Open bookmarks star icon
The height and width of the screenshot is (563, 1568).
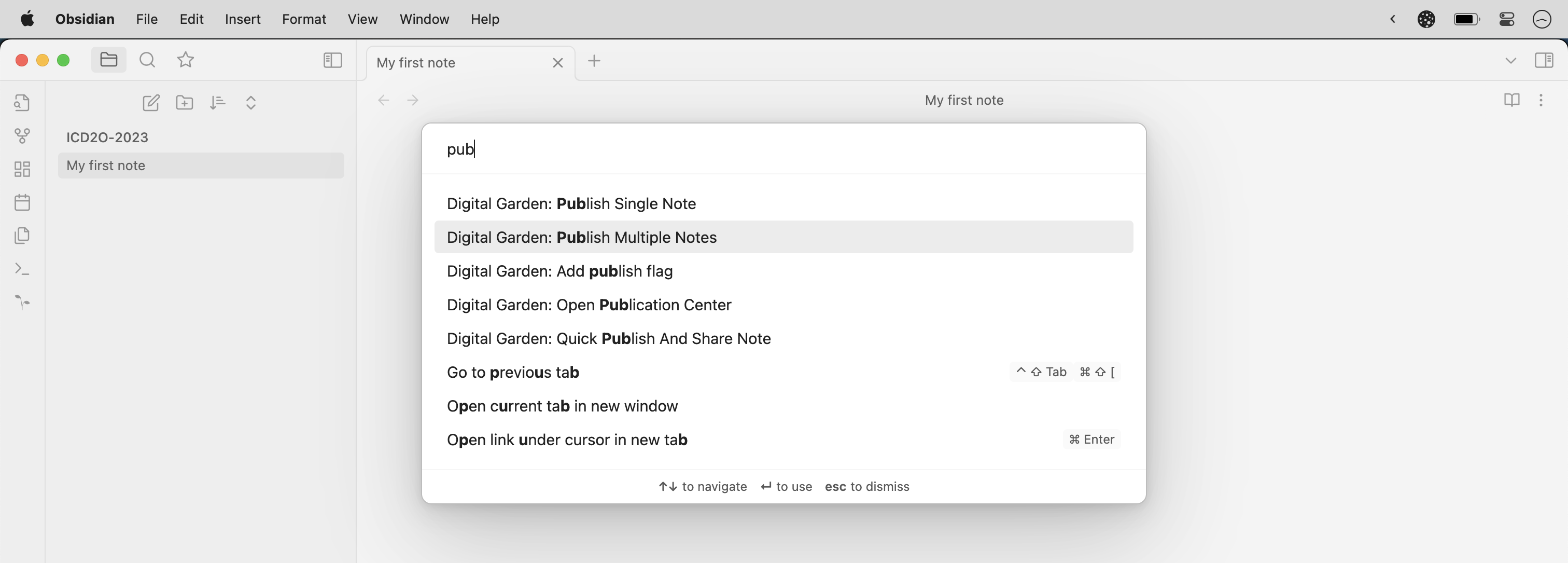click(186, 60)
